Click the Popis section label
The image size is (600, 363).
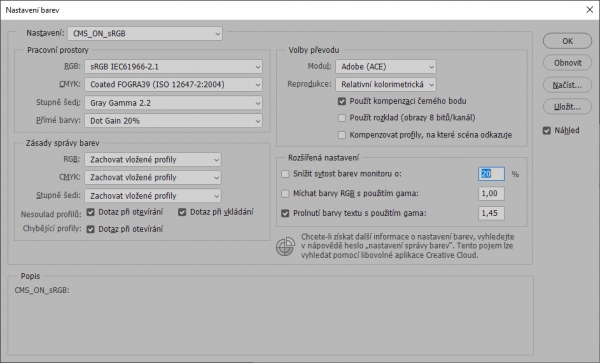pyautogui.click(x=30, y=276)
